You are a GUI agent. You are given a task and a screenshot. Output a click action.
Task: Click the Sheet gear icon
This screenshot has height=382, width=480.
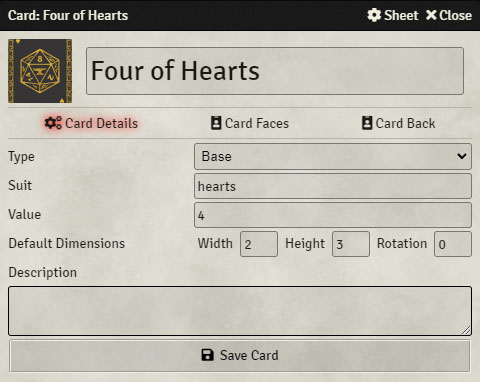point(374,15)
